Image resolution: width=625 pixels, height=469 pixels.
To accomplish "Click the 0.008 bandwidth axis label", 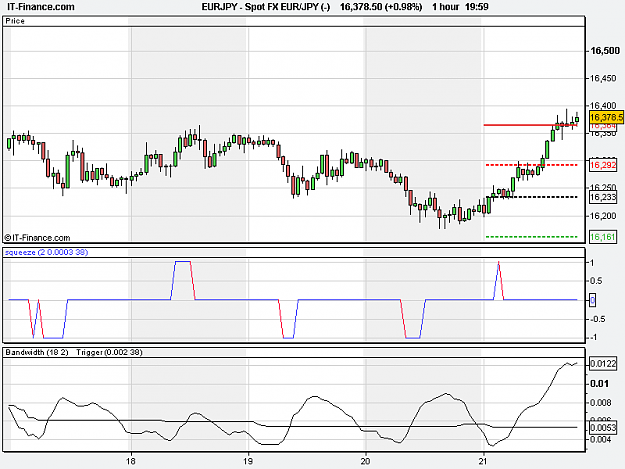I will (601, 403).
